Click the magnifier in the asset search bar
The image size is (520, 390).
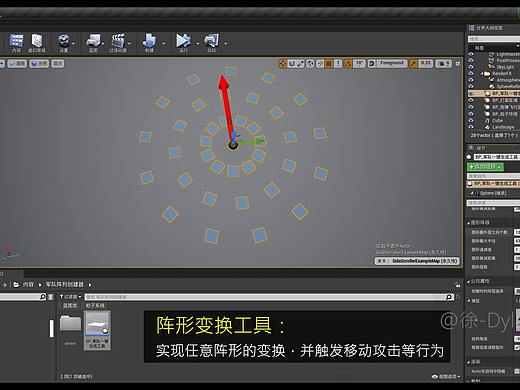[449, 297]
